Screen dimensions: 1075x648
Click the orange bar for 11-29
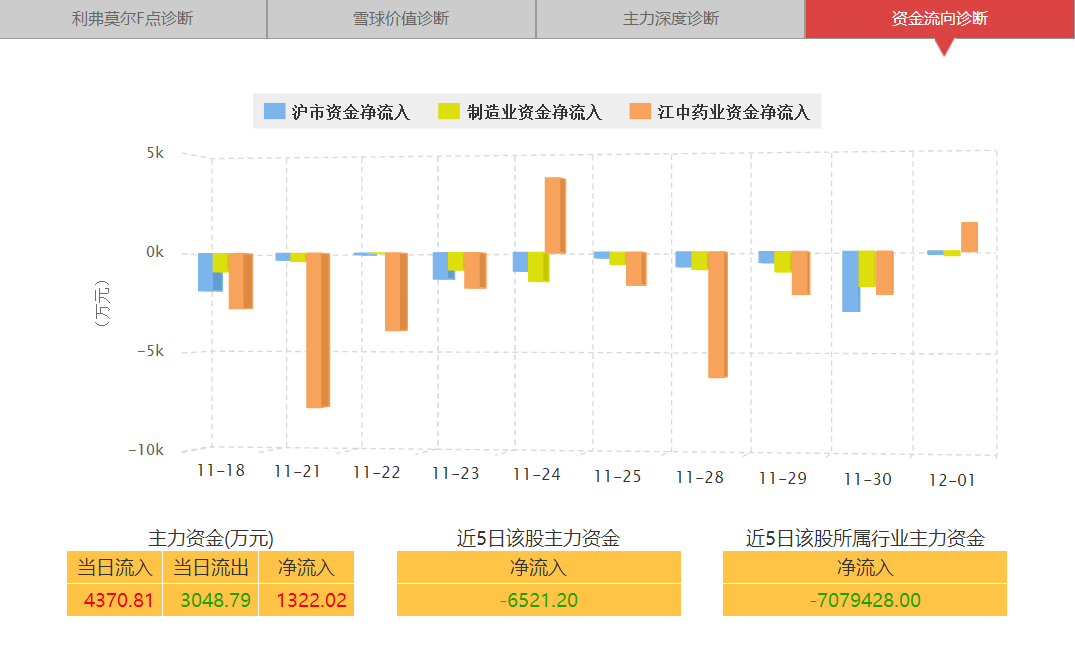801,273
